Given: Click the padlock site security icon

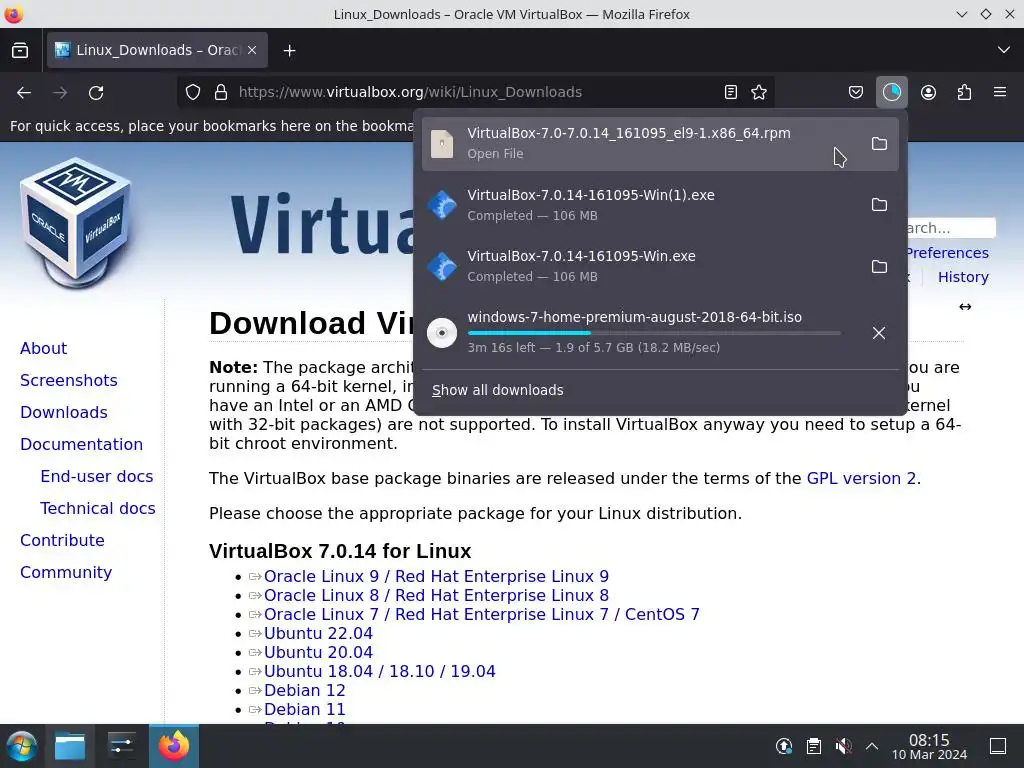Looking at the screenshot, I should (x=221, y=92).
